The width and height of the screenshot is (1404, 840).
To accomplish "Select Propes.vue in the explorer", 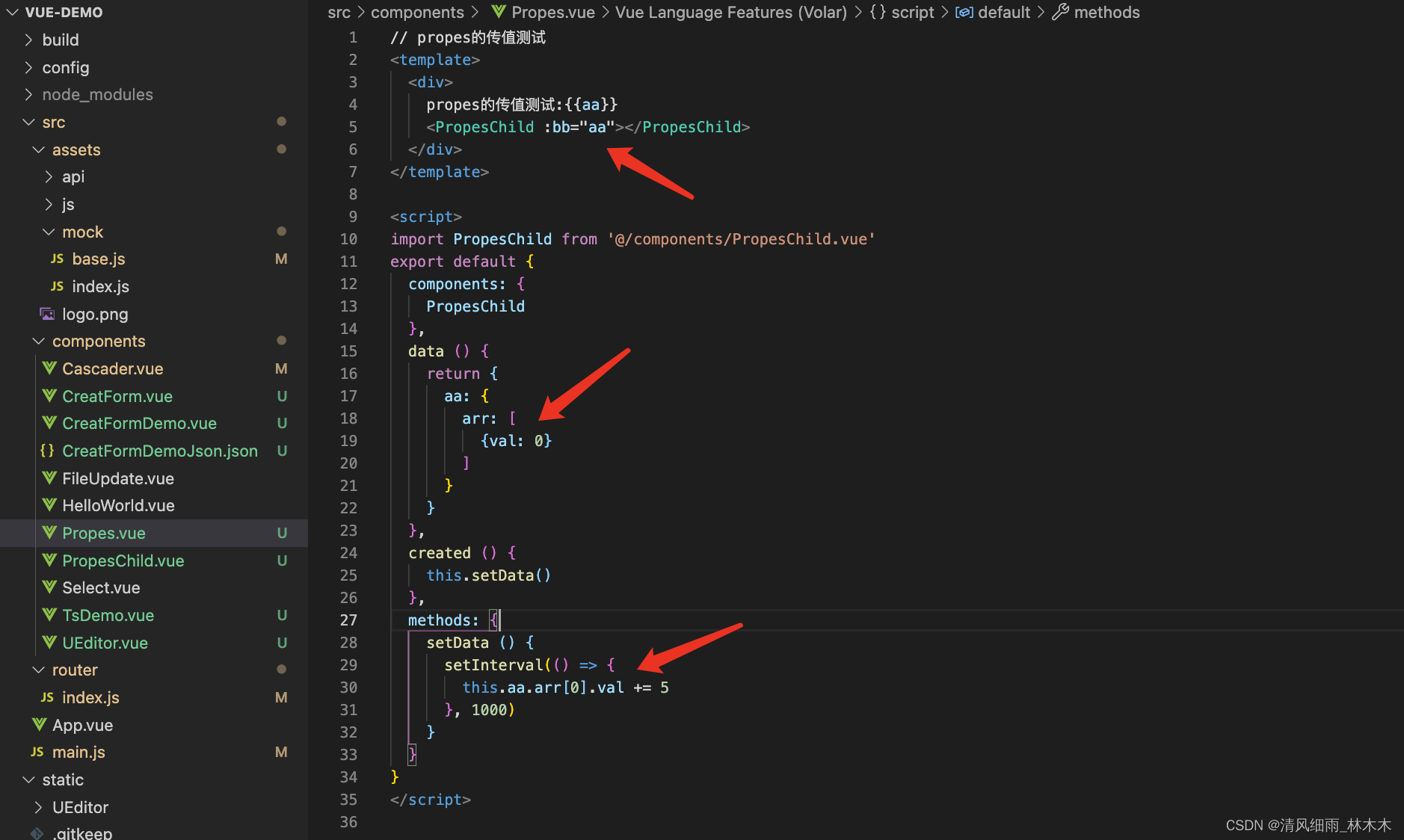I will [104, 533].
